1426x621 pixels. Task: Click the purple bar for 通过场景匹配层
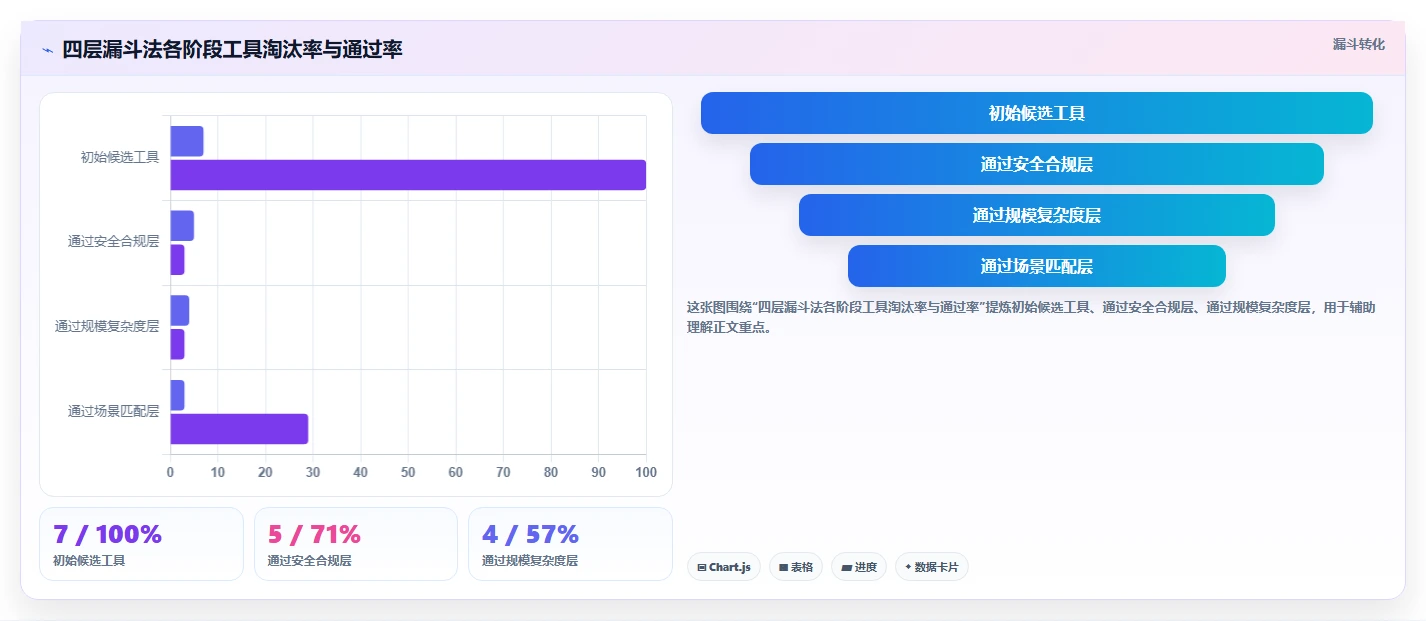239,429
